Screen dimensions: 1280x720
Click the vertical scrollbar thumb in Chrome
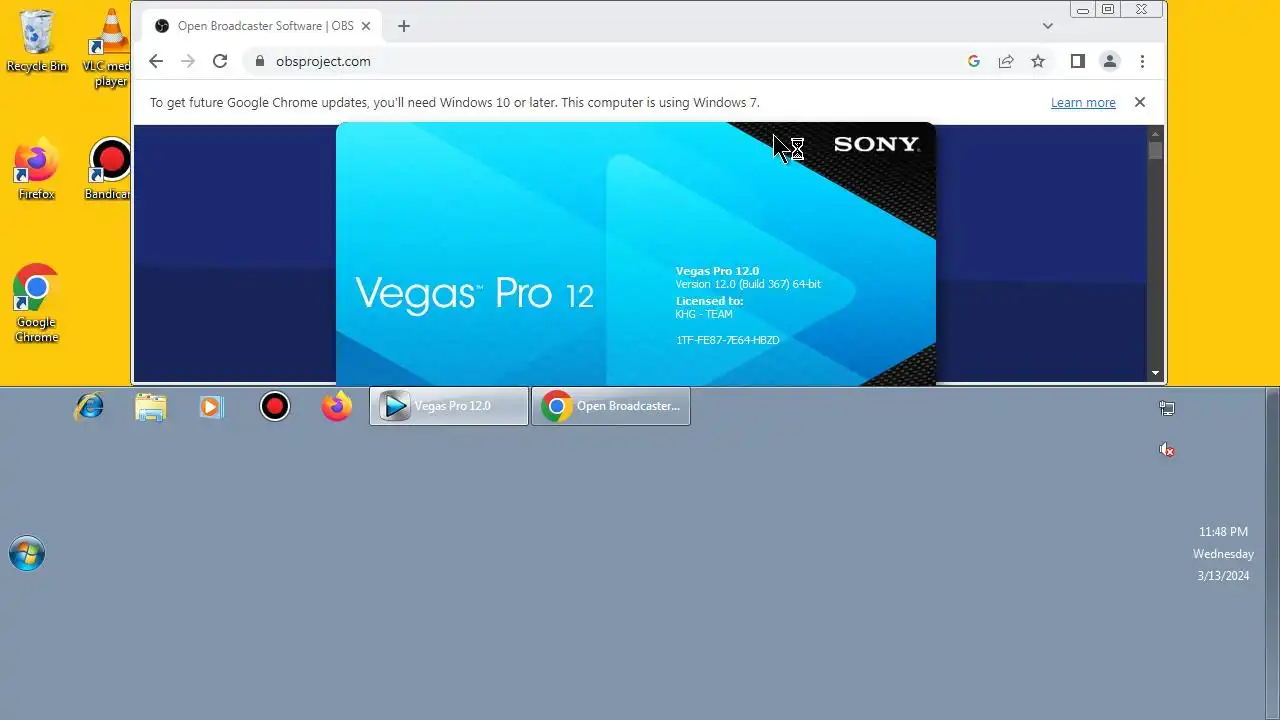pos(1156,151)
